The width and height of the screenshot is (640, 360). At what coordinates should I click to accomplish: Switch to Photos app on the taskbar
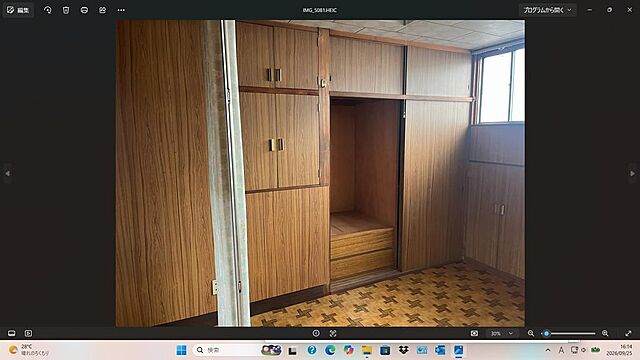pos(459,350)
